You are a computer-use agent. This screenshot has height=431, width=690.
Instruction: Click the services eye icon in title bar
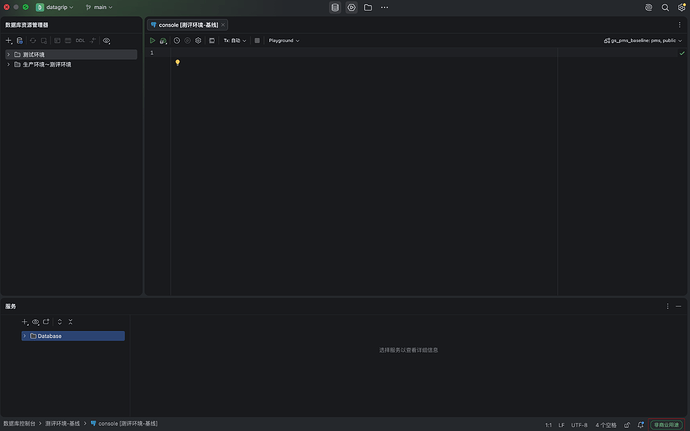[352, 7]
